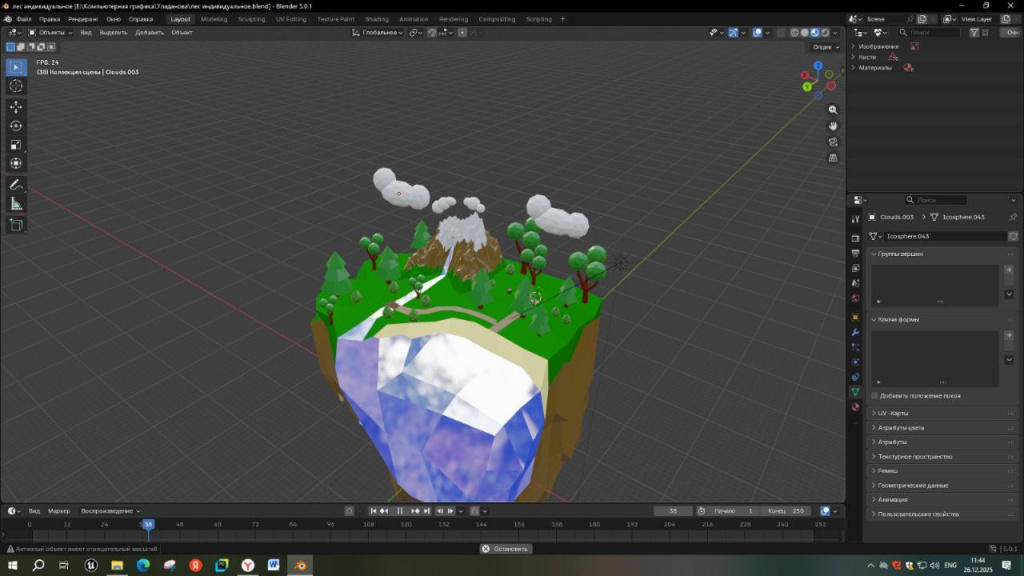Open the 'Глобальное' transform orientation dropdown

[378, 32]
